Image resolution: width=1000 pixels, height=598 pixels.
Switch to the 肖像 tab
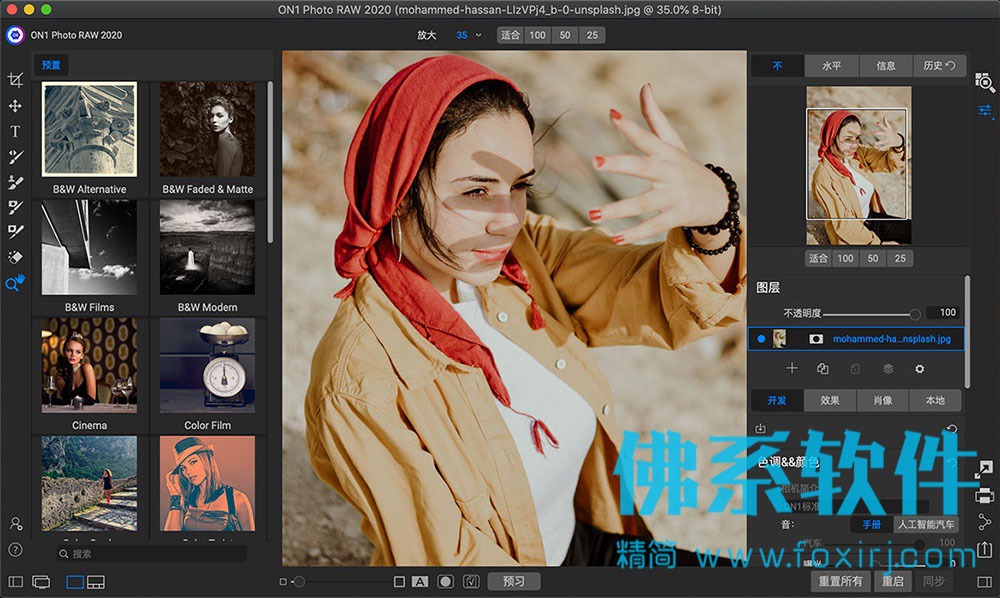pyautogui.click(x=883, y=400)
